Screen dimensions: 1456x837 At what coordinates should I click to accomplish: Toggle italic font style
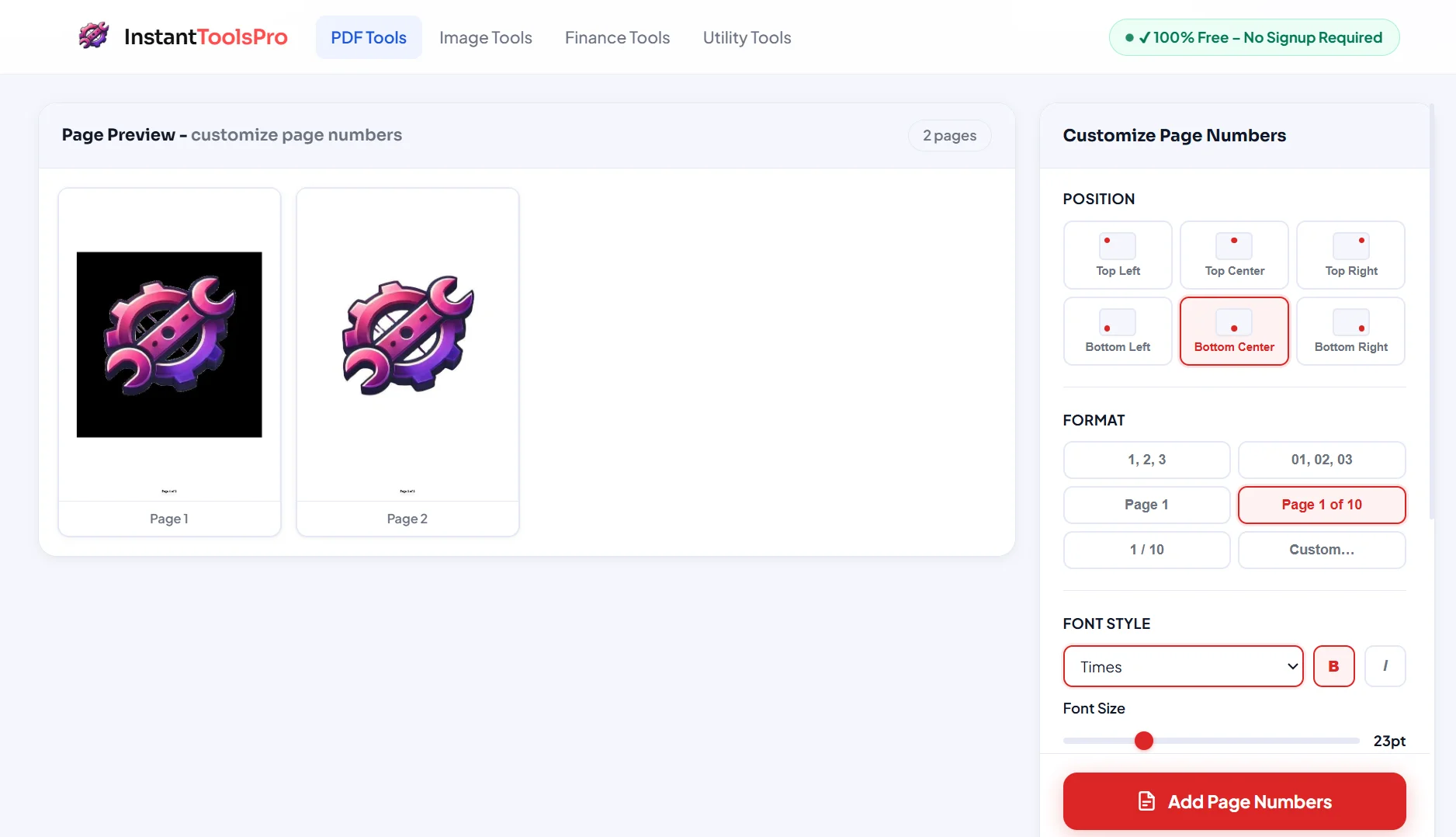(x=1385, y=666)
